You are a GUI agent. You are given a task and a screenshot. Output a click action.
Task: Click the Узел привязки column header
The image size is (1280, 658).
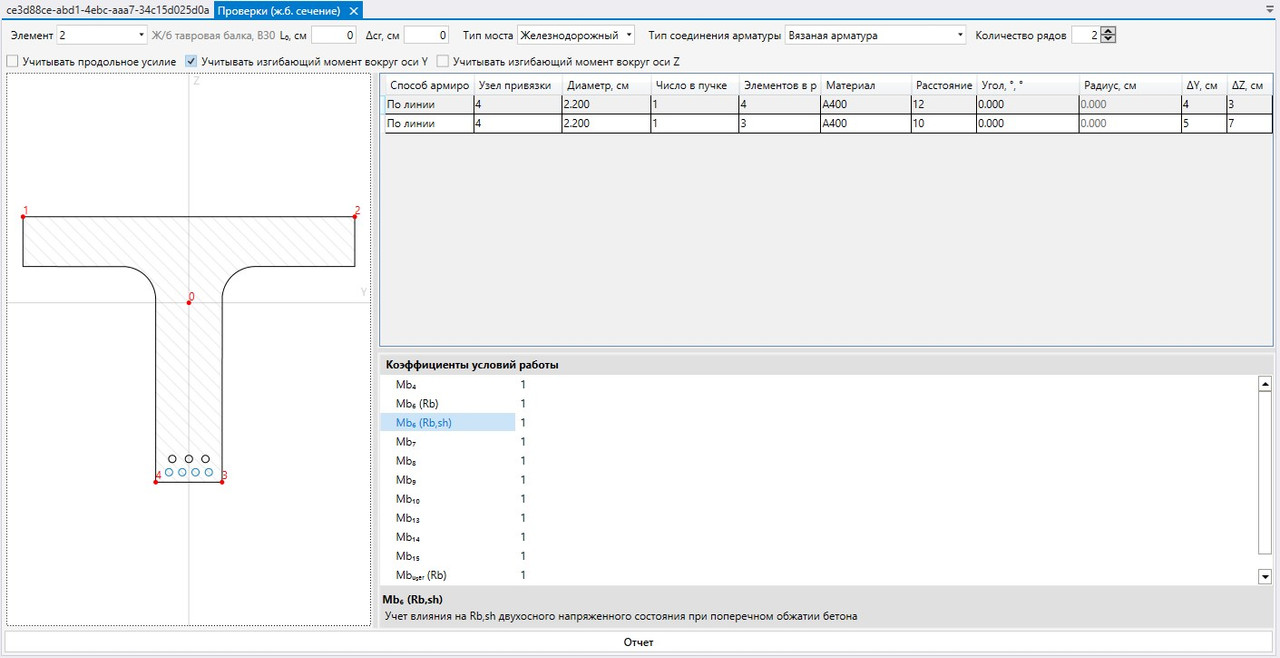pyautogui.click(x=517, y=85)
